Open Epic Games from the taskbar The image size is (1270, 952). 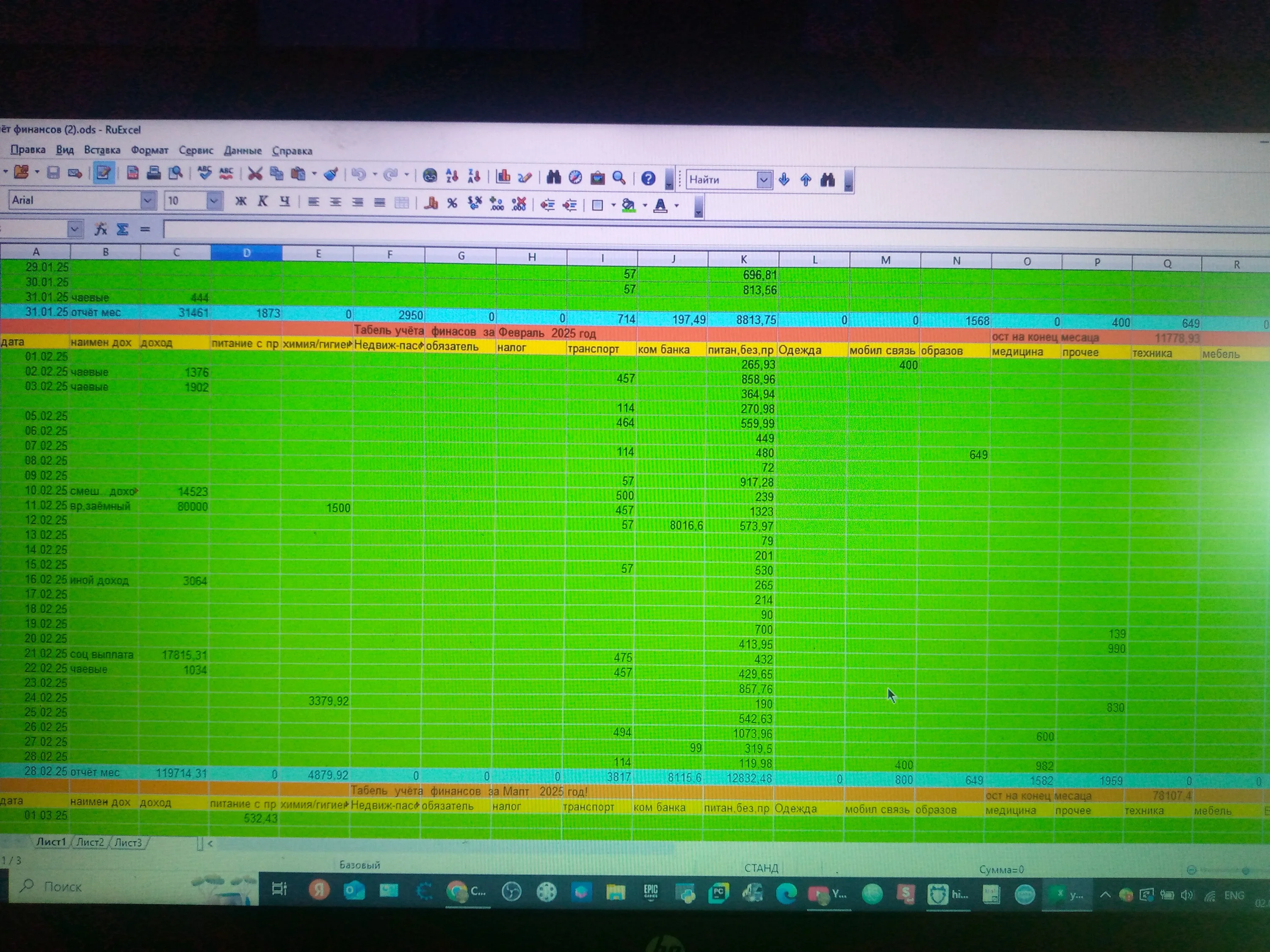point(651,891)
